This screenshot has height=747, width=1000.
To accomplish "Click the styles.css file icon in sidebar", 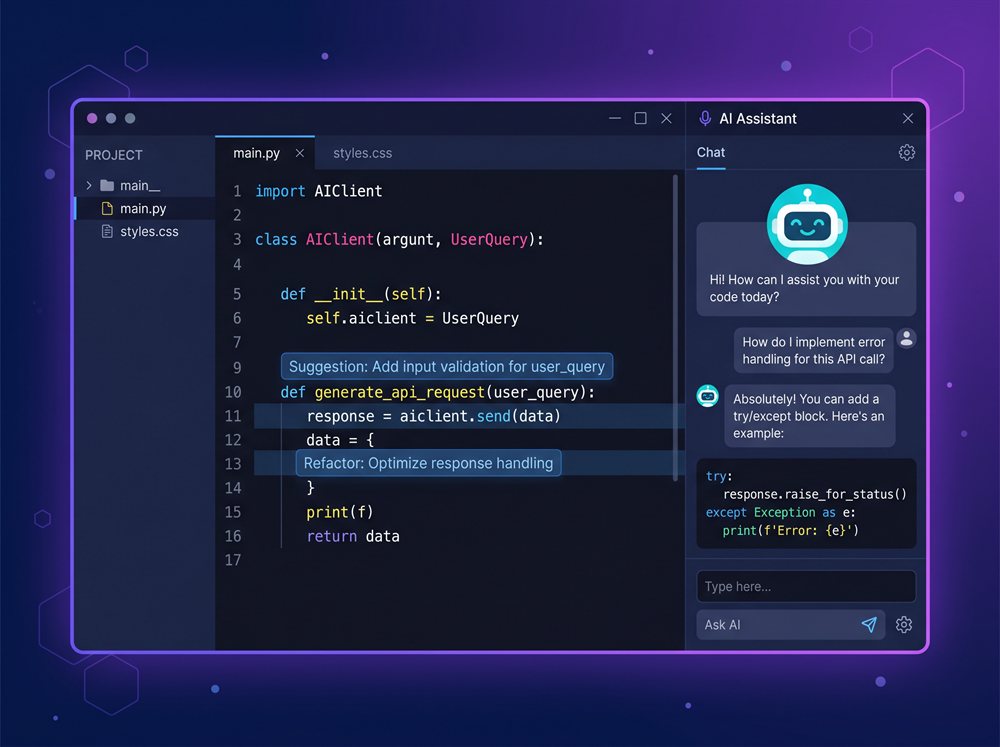I will (x=107, y=232).
